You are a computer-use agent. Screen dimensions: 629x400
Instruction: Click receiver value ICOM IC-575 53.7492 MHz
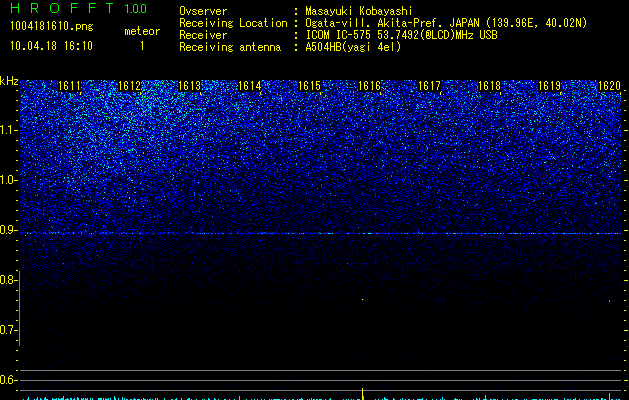click(401, 35)
